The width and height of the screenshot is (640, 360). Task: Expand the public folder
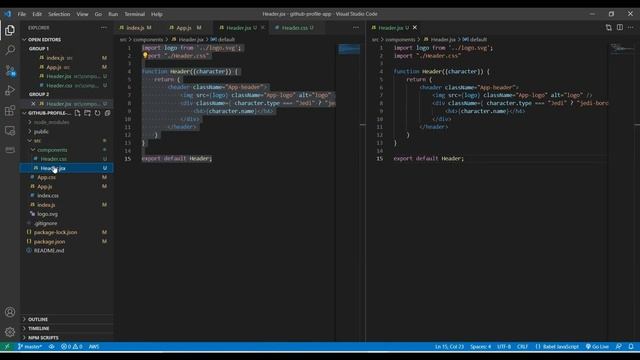point(41,131)
